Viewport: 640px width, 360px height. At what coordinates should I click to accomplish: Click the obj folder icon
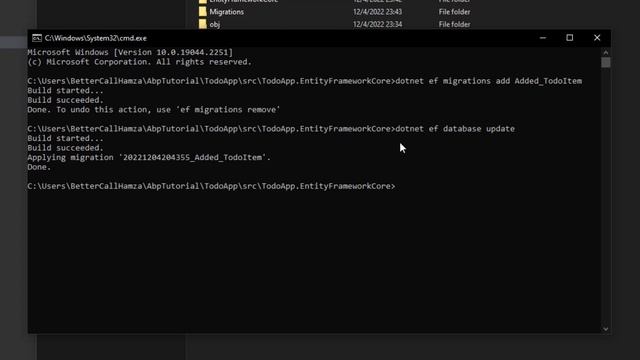[202, 24]
